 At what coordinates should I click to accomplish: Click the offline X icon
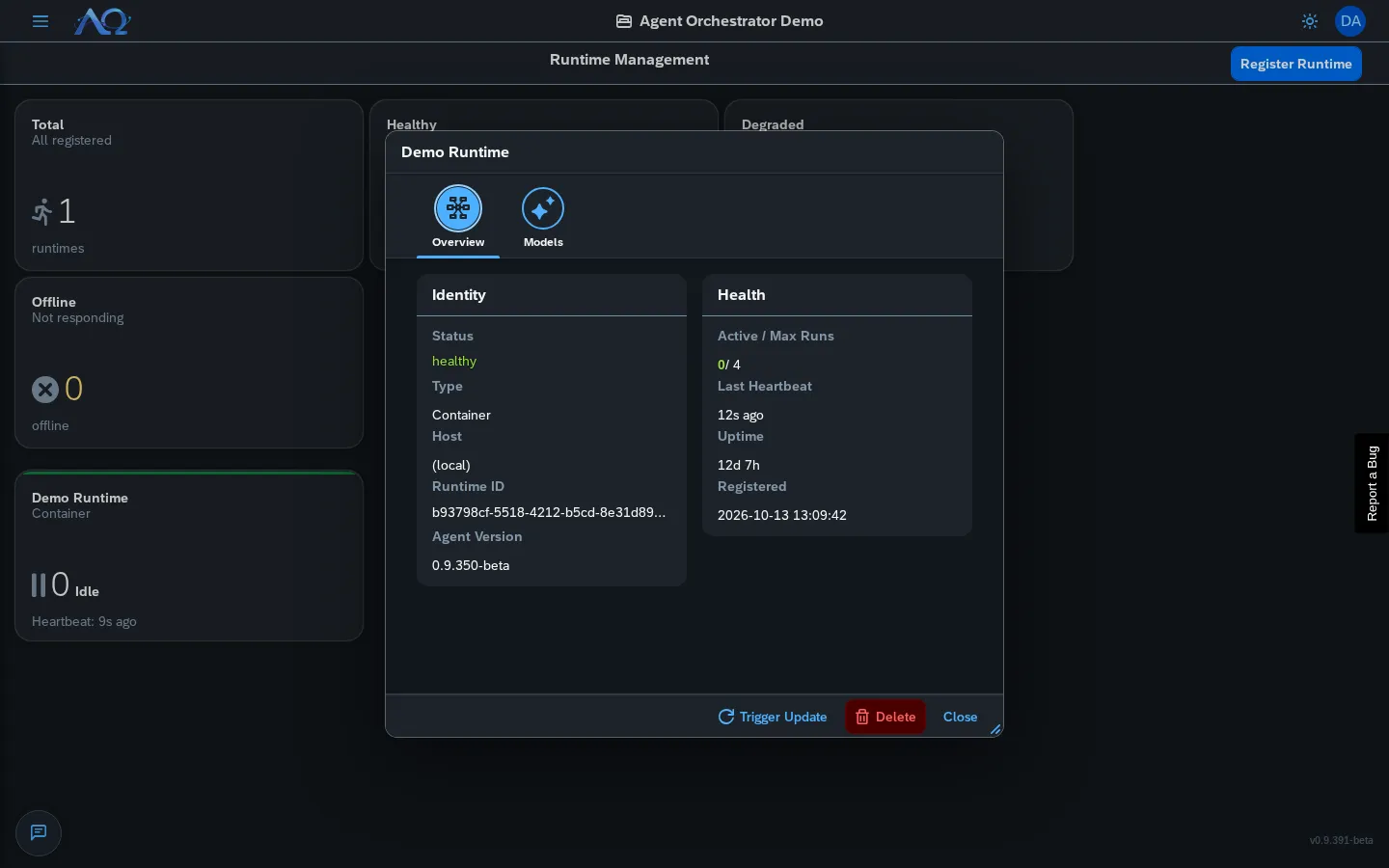[45, 390]
